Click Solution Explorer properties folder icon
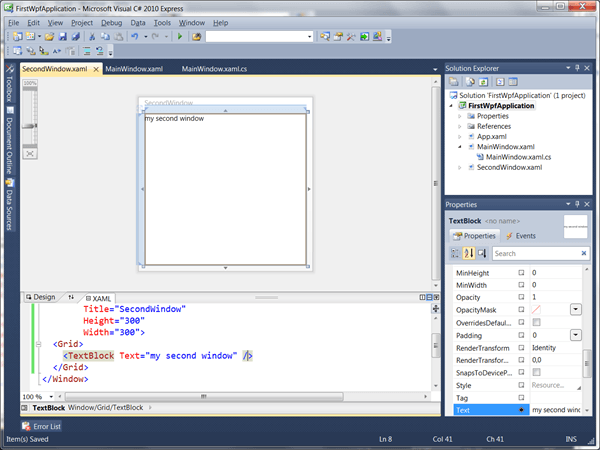Viewport: 600px width, 450px height. [x=454, y=82]
